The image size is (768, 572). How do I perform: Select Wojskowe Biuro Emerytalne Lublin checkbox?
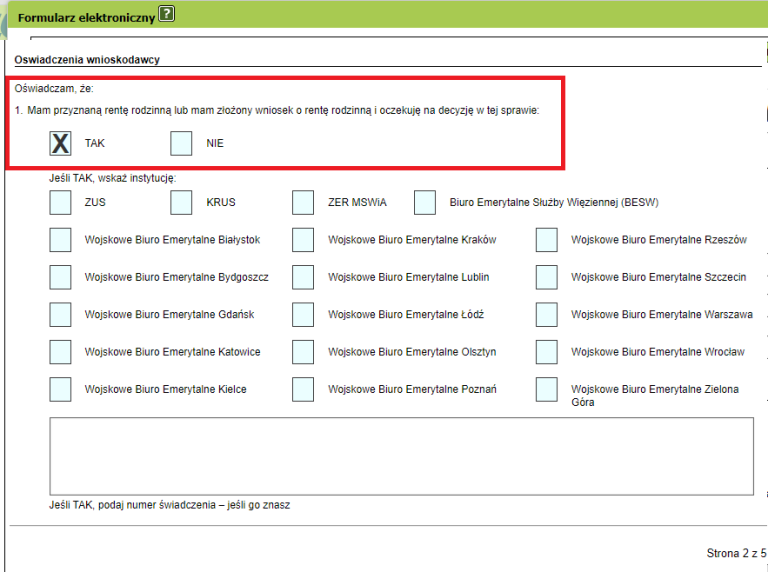click(303, 277)
